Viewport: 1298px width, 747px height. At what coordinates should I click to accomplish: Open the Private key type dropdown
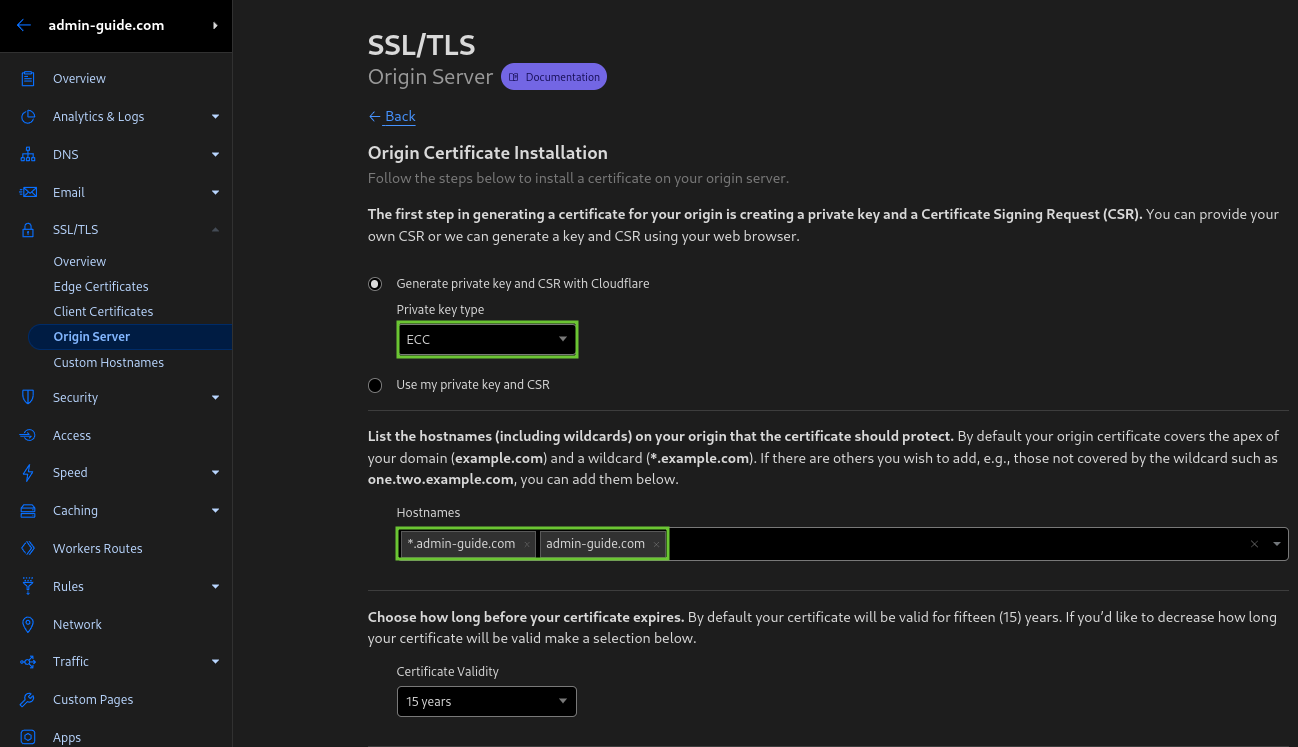point(486,339)
